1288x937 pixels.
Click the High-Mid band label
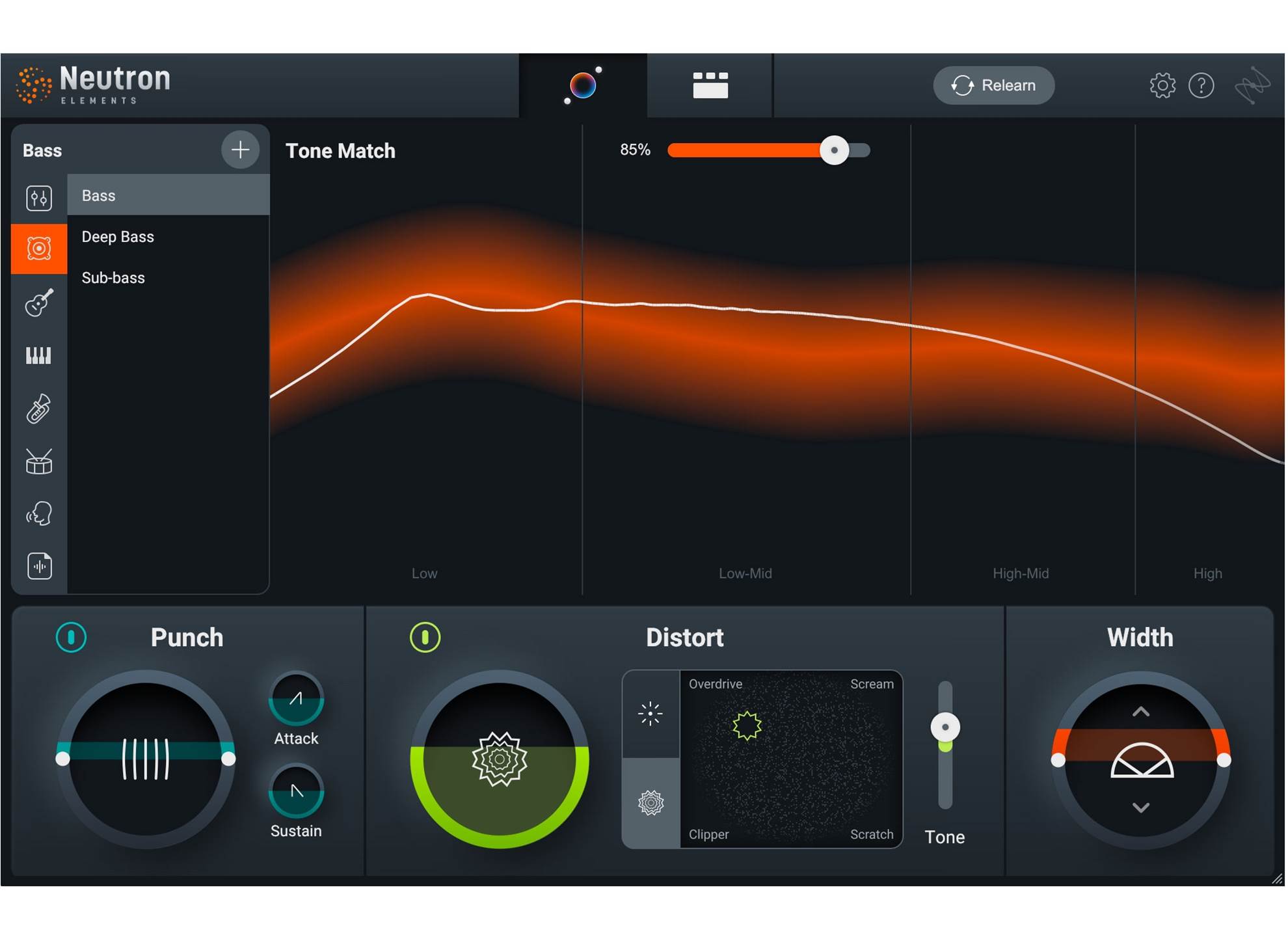point(1021,573)
